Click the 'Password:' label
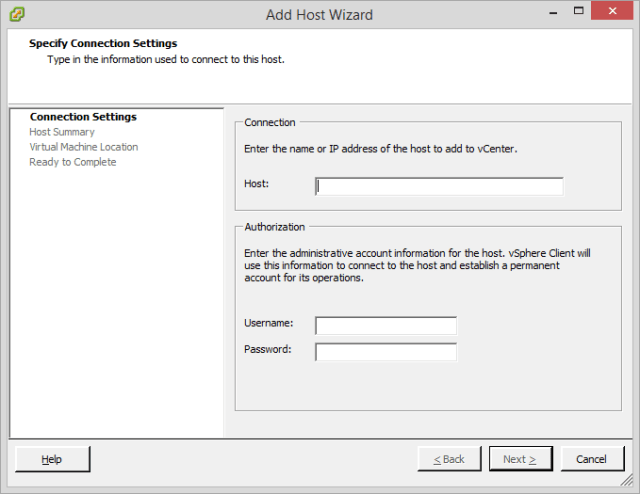The image size is (640, 494). [268, 349]
